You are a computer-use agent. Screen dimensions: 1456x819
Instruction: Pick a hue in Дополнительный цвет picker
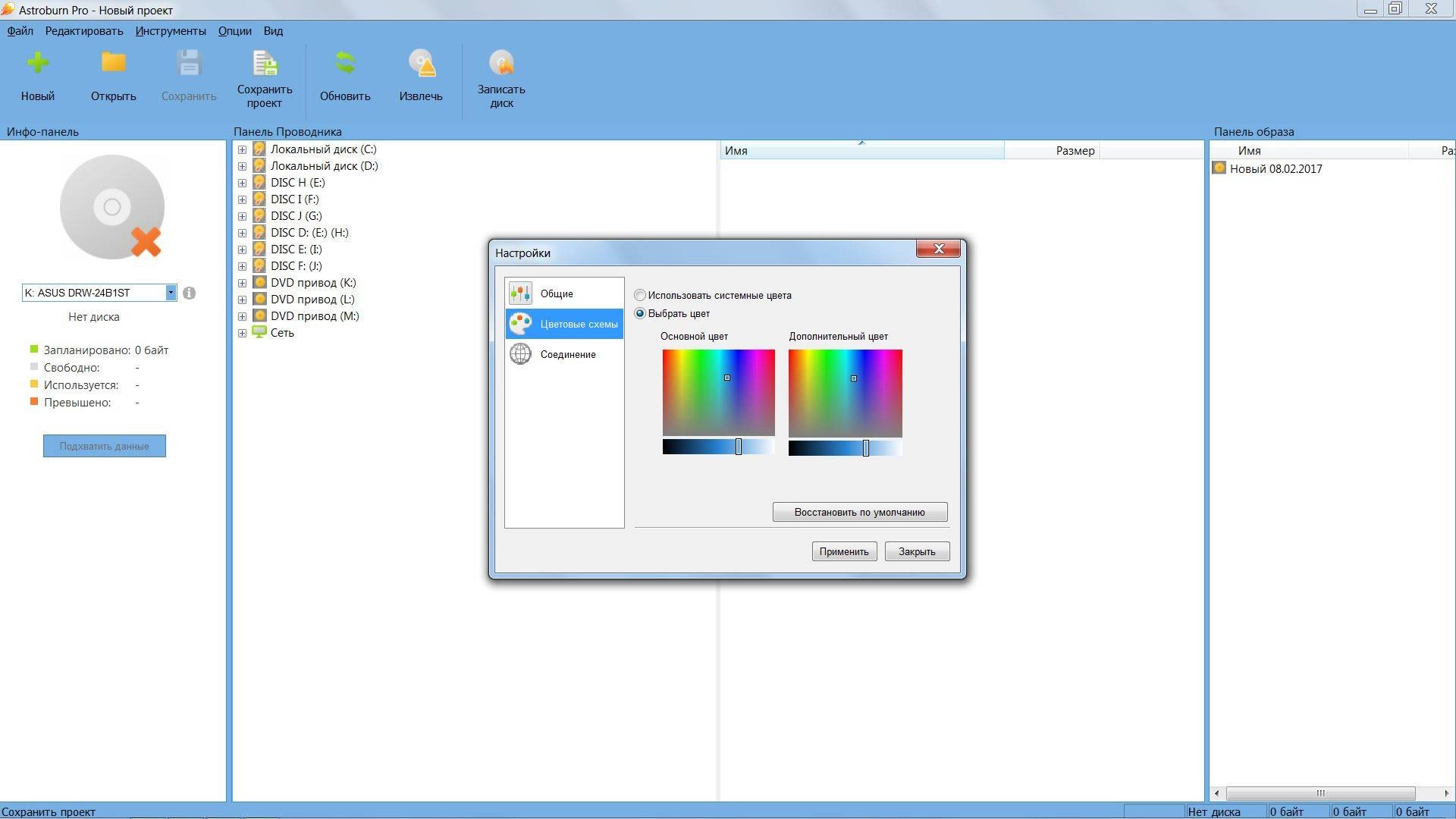click(846, 393)
